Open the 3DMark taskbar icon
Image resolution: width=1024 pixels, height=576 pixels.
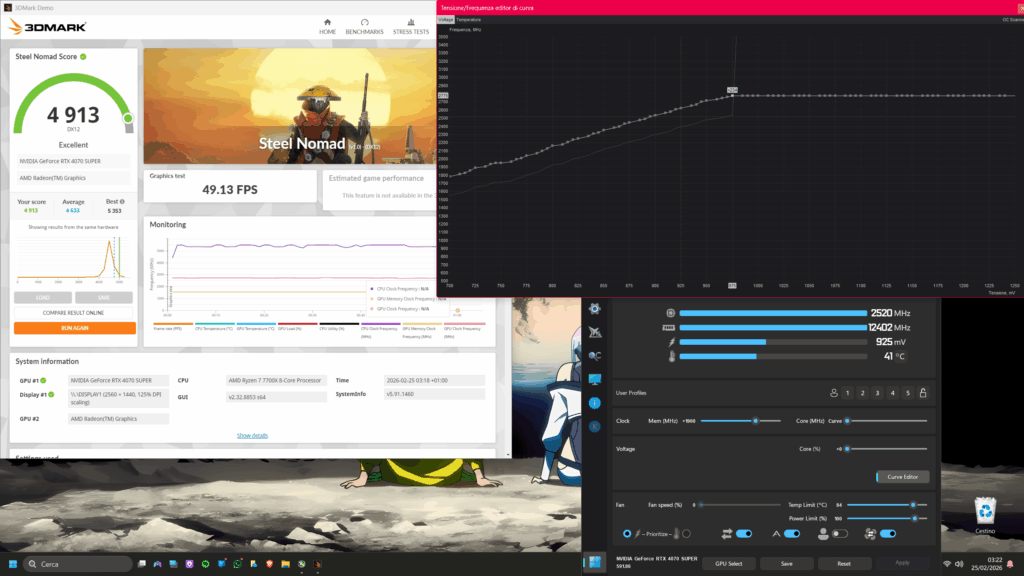[x=317, y=564]
